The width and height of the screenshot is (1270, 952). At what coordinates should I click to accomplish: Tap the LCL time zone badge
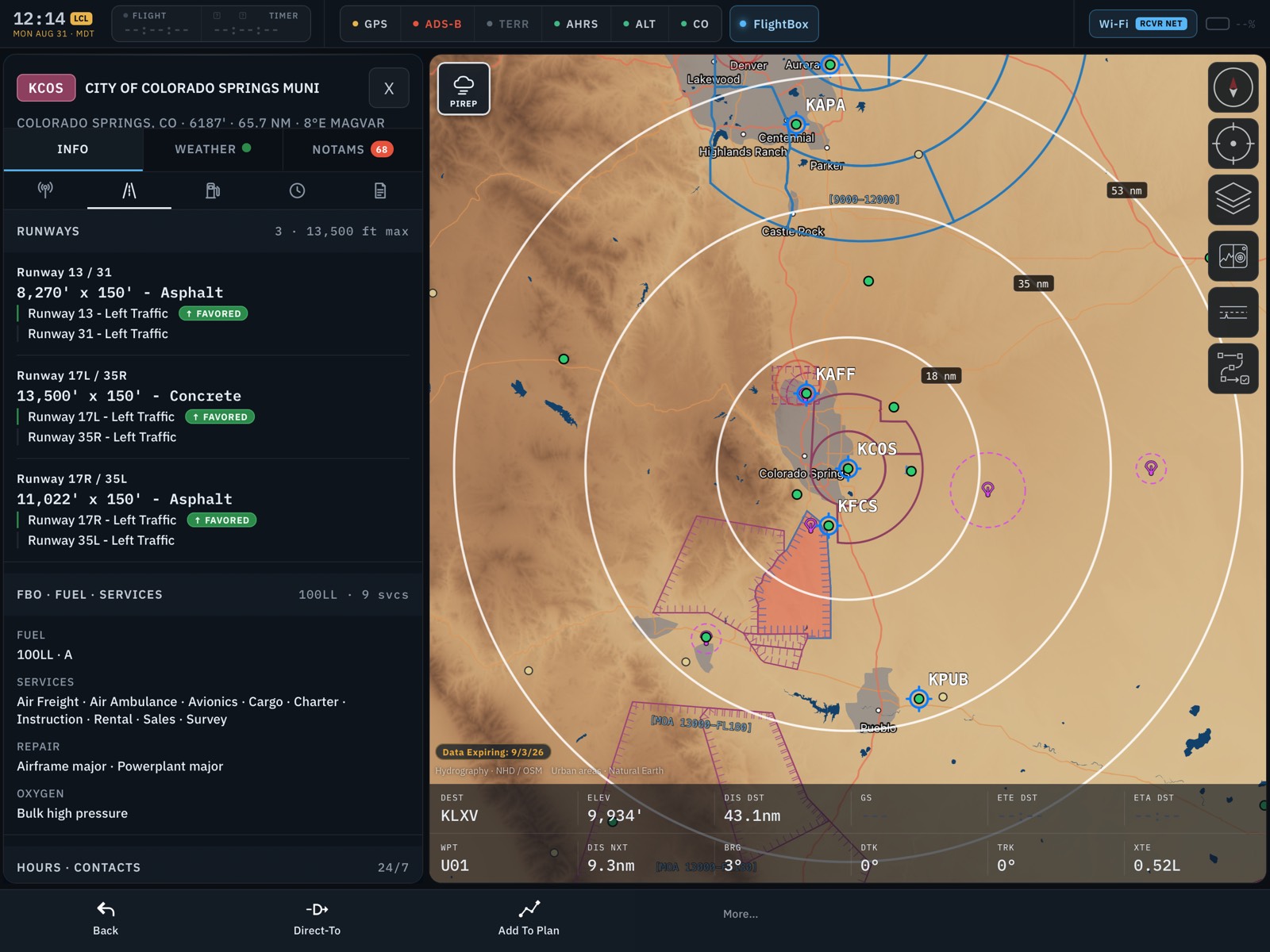click(81, 18)
